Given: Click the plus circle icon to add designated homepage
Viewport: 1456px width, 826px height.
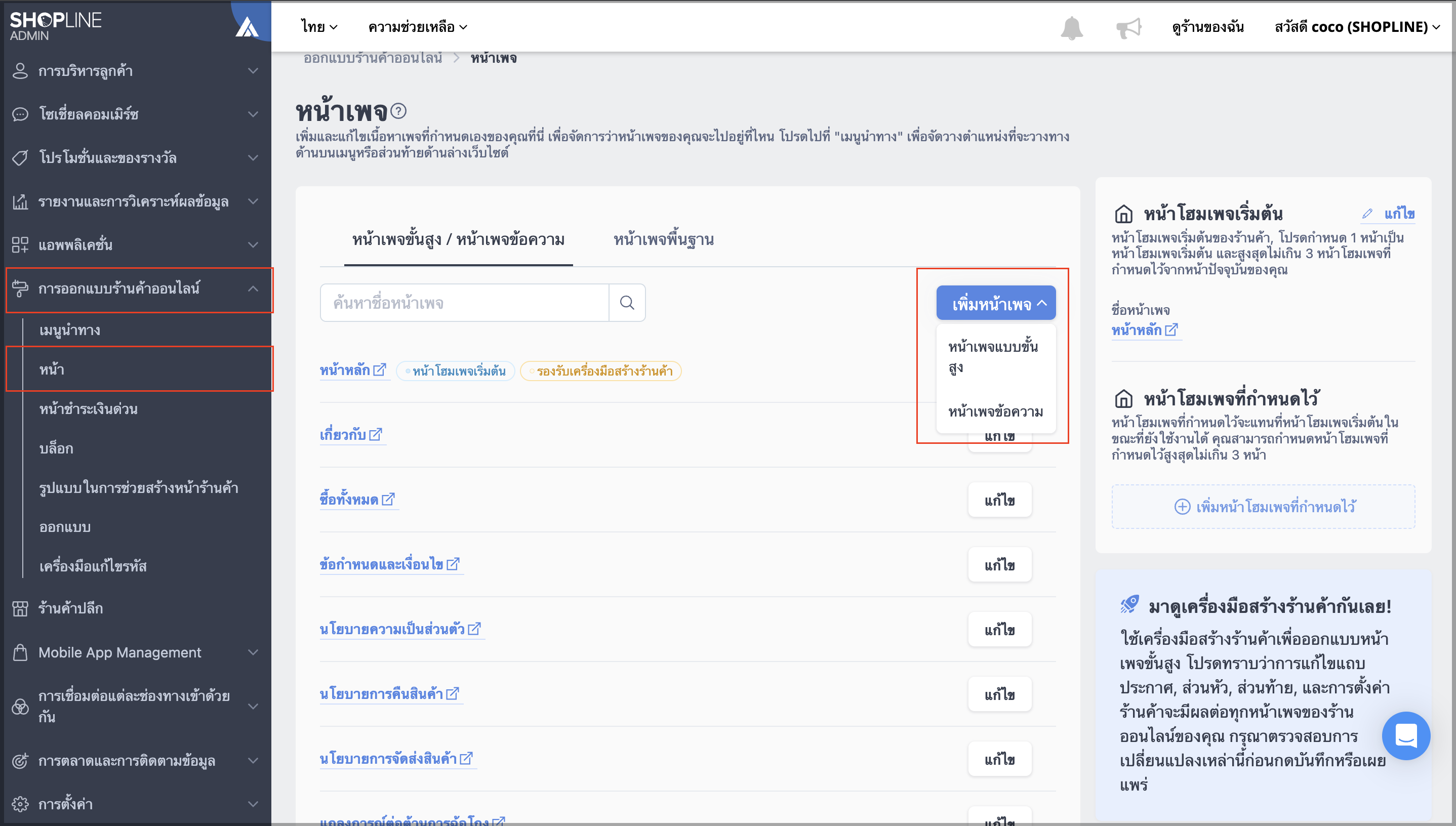Looking at the screenshot, I should (1182, 507).
